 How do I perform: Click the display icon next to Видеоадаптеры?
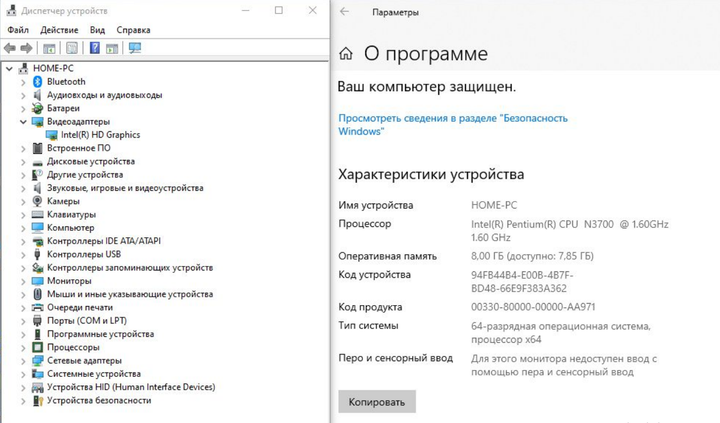38,122
